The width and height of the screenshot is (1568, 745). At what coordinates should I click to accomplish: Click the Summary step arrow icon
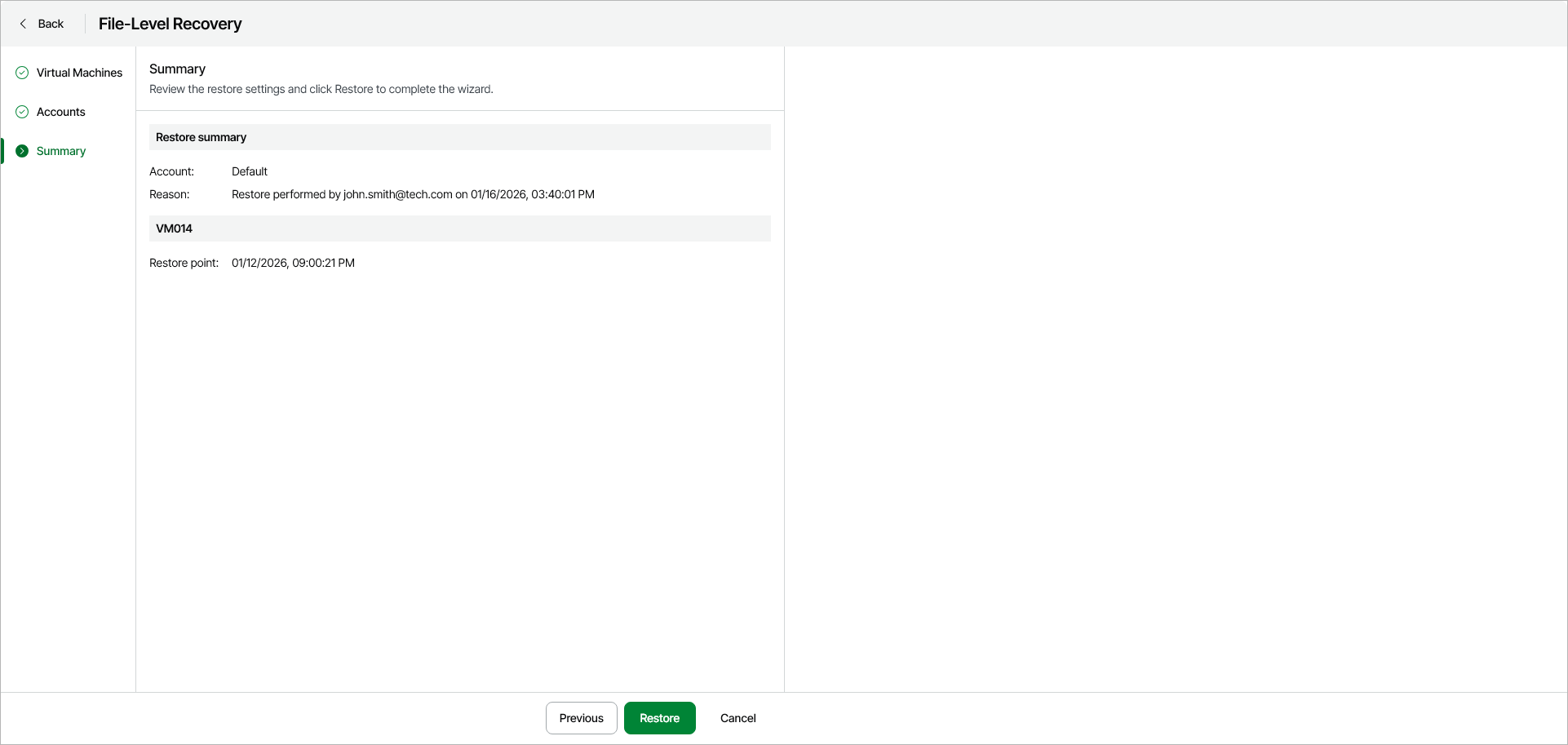(x=22, y=151)
